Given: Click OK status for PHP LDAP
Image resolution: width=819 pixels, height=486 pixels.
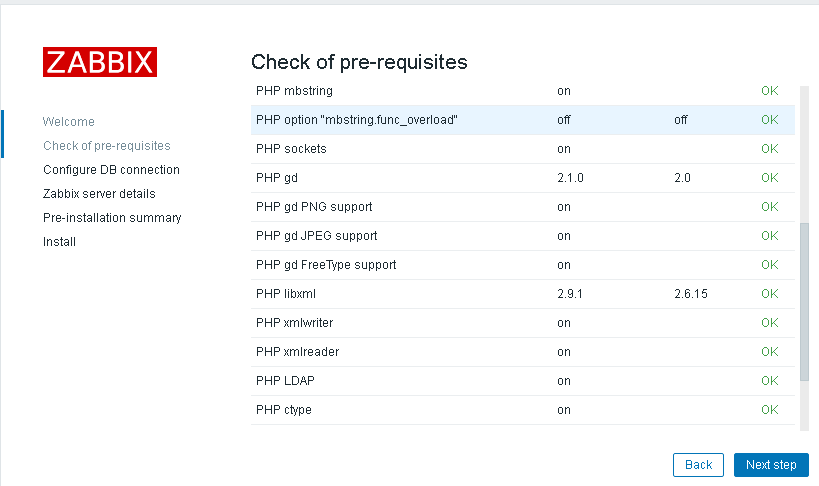Looking at the screenshot, I should [769, 381].
